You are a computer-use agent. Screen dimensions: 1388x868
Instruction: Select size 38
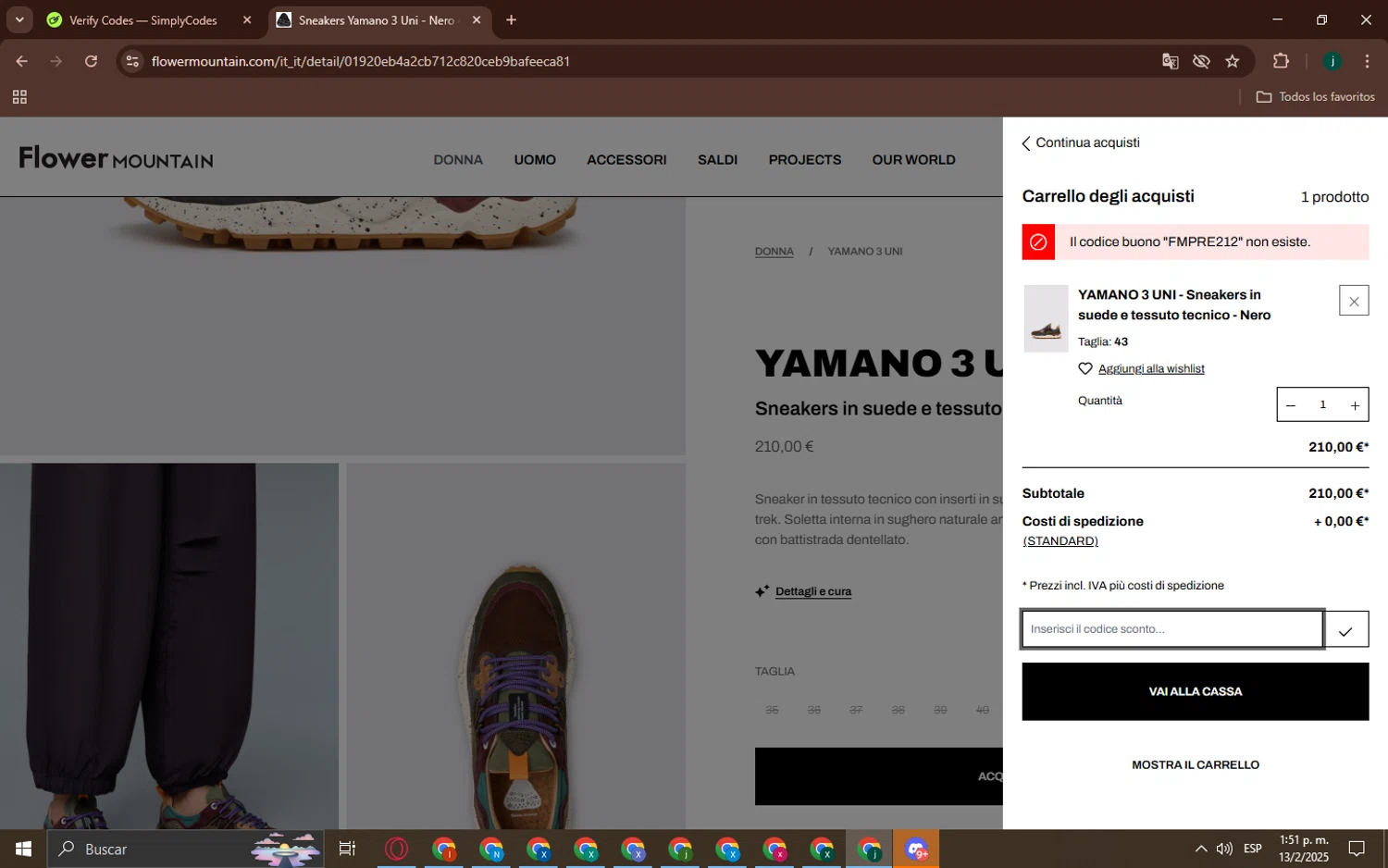click(x=898, y=710)
